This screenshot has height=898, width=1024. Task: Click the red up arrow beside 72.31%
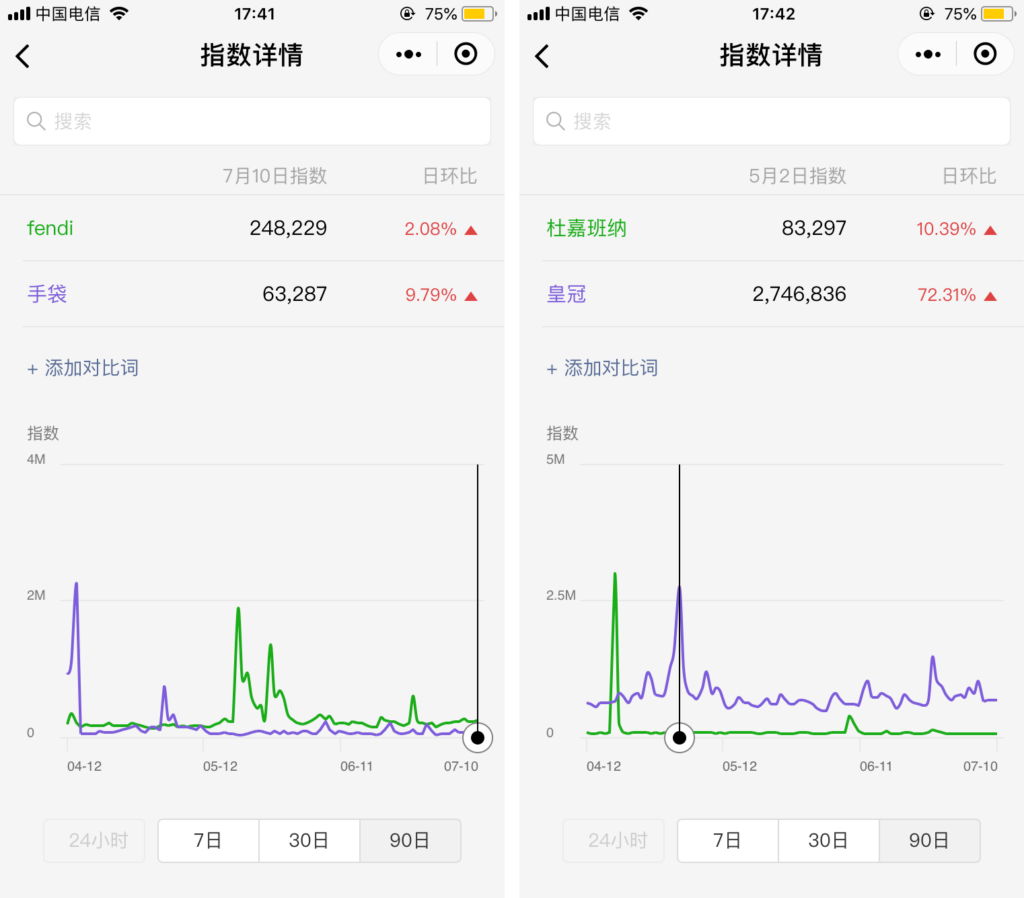[x=990, y=296]
